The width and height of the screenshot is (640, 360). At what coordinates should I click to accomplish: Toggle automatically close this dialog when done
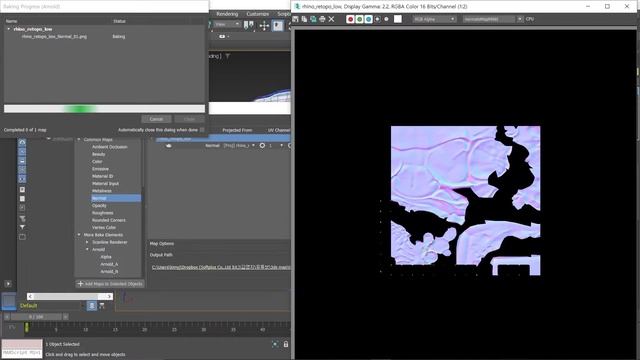[202, 130]
